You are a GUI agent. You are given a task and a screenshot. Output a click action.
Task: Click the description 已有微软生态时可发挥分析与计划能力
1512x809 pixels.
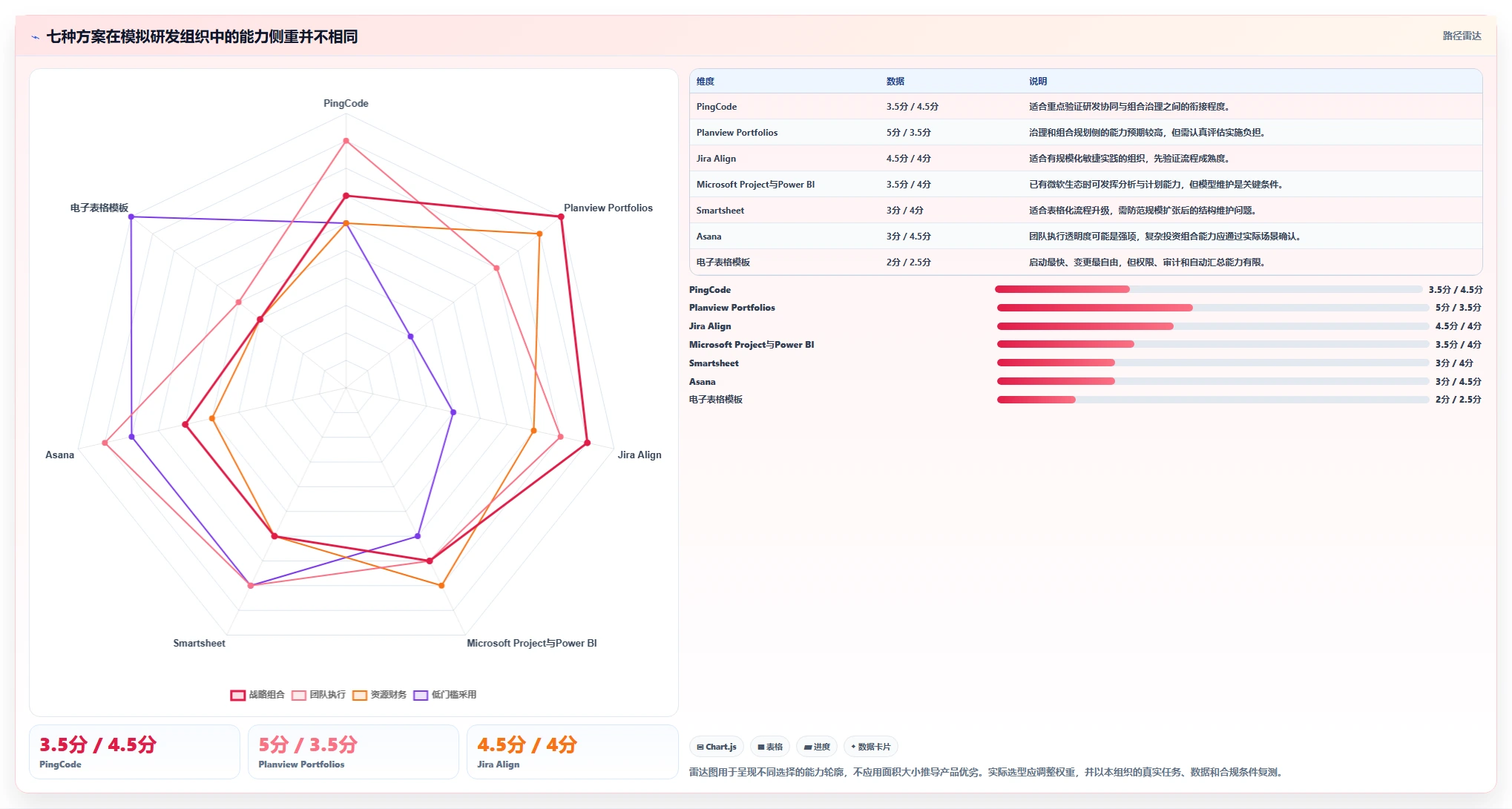coord(1157,185)
